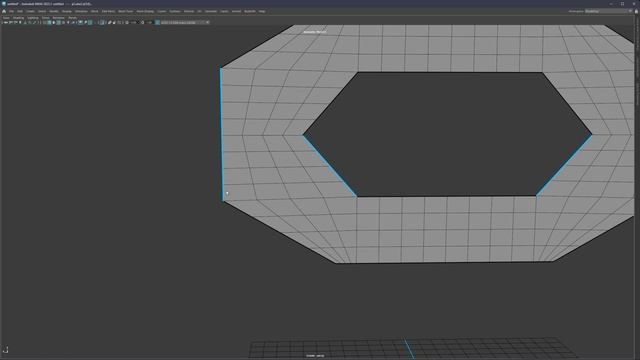Toggle the workspace lock icon
Viewport: 640px width, 360px height.
pos(636,11)
